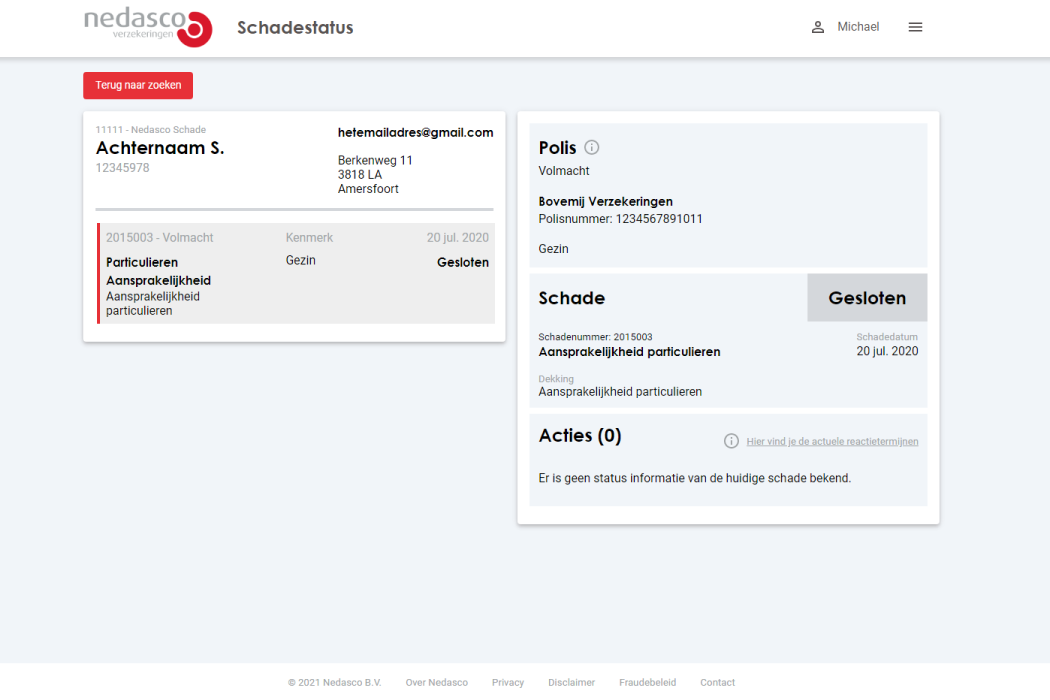Click the Terug naar zoeken button

pyautogui.click(x=138, y=85)
